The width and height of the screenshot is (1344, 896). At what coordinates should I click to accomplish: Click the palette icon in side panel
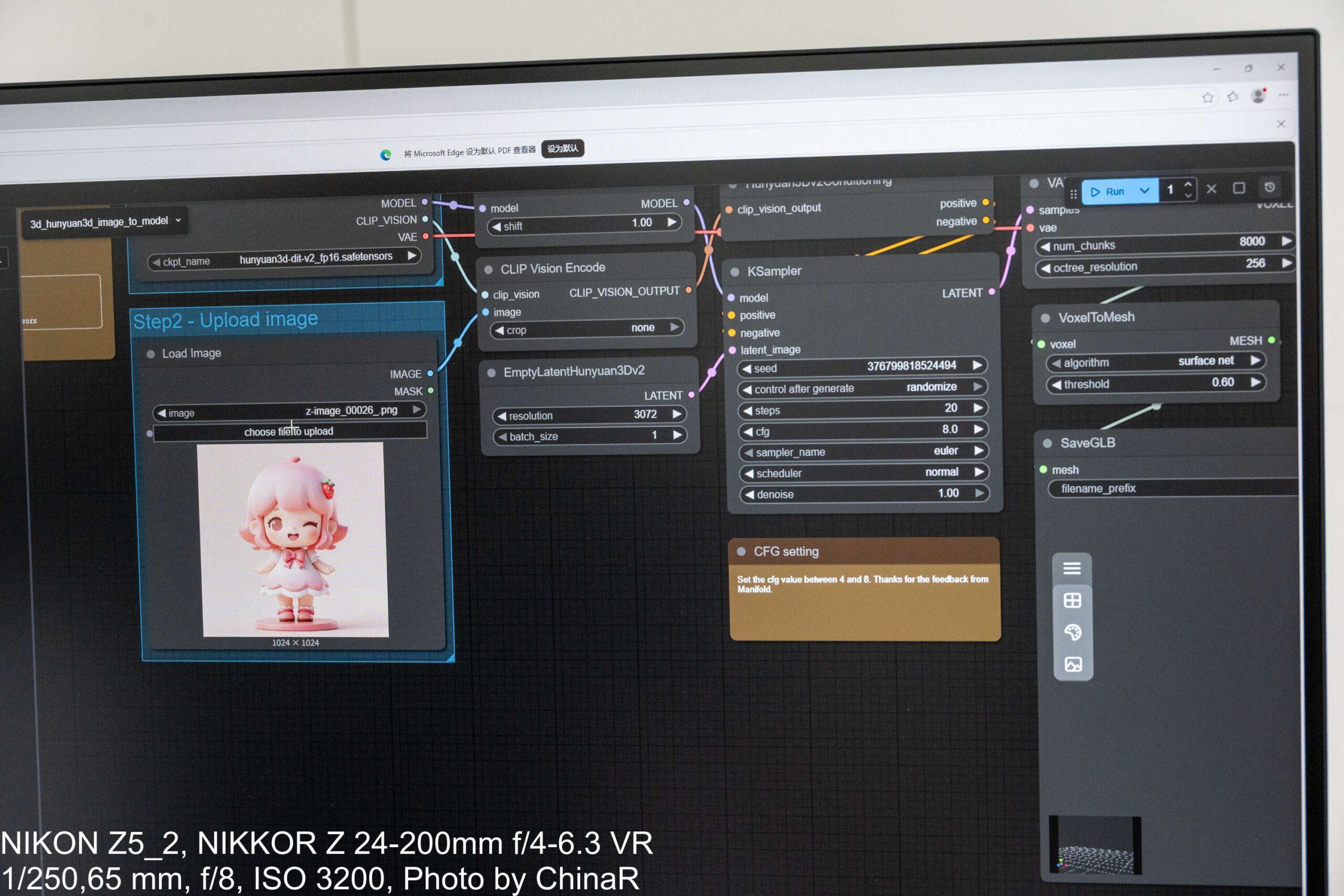tap(1073, 632)
